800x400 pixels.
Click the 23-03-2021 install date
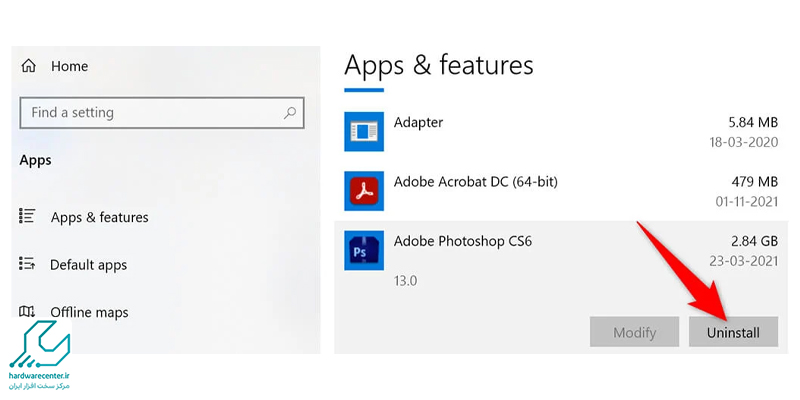coord(744,261)
